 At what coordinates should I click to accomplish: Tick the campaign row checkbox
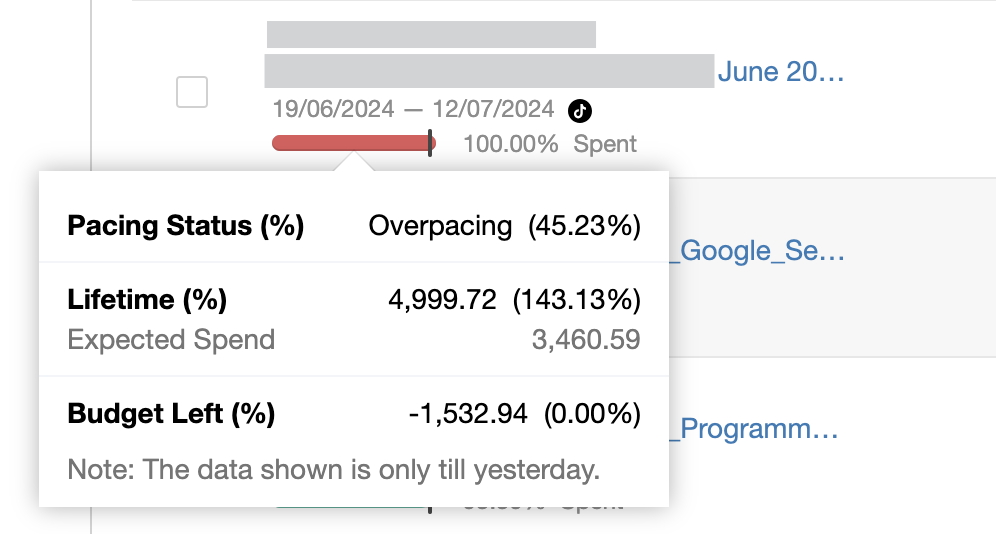(192, 92)
